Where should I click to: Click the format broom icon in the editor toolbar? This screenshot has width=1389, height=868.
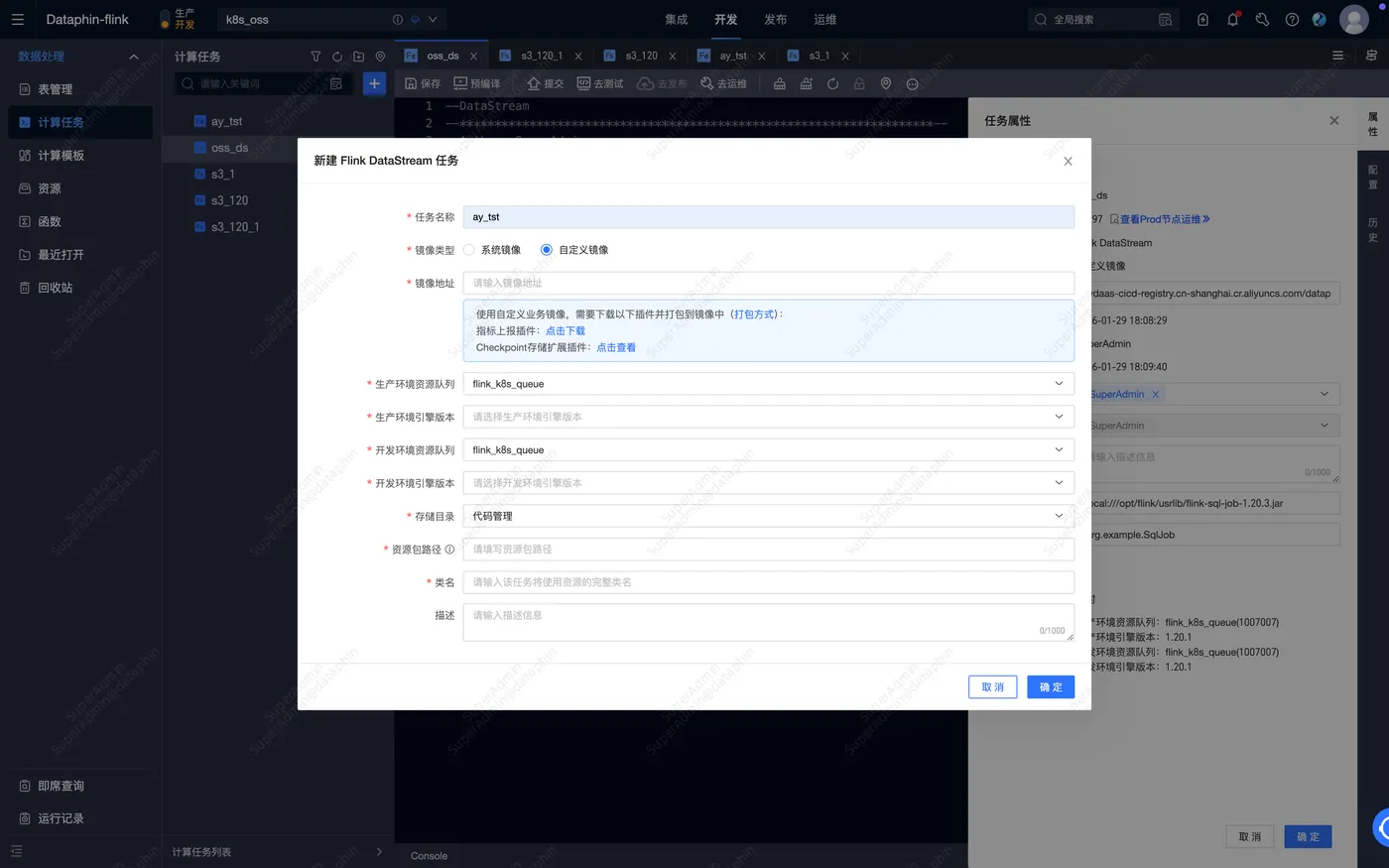coord(780,84)
